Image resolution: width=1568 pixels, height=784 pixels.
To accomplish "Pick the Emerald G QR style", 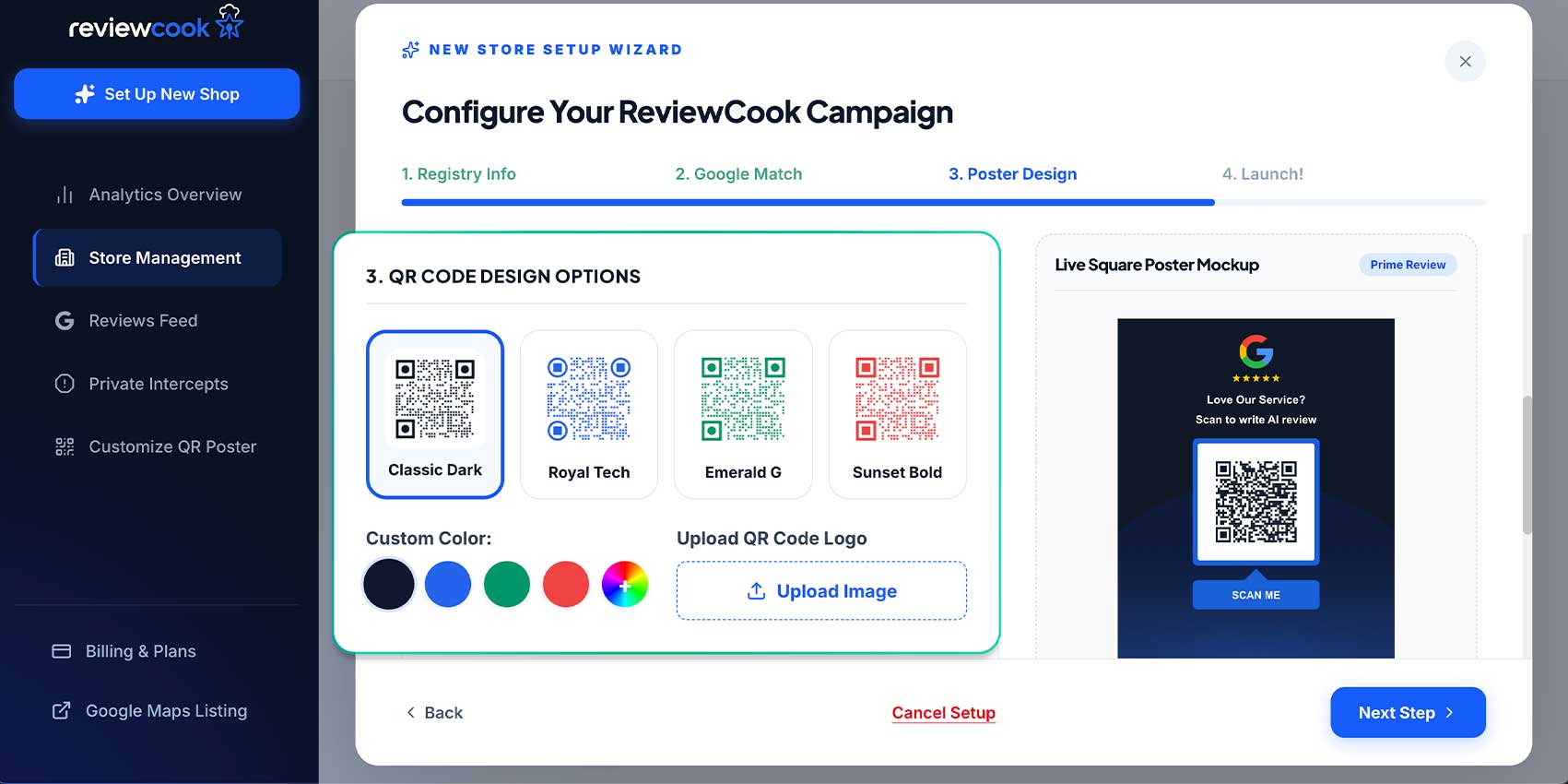I will pyautogui.click(x=743, y=414).
